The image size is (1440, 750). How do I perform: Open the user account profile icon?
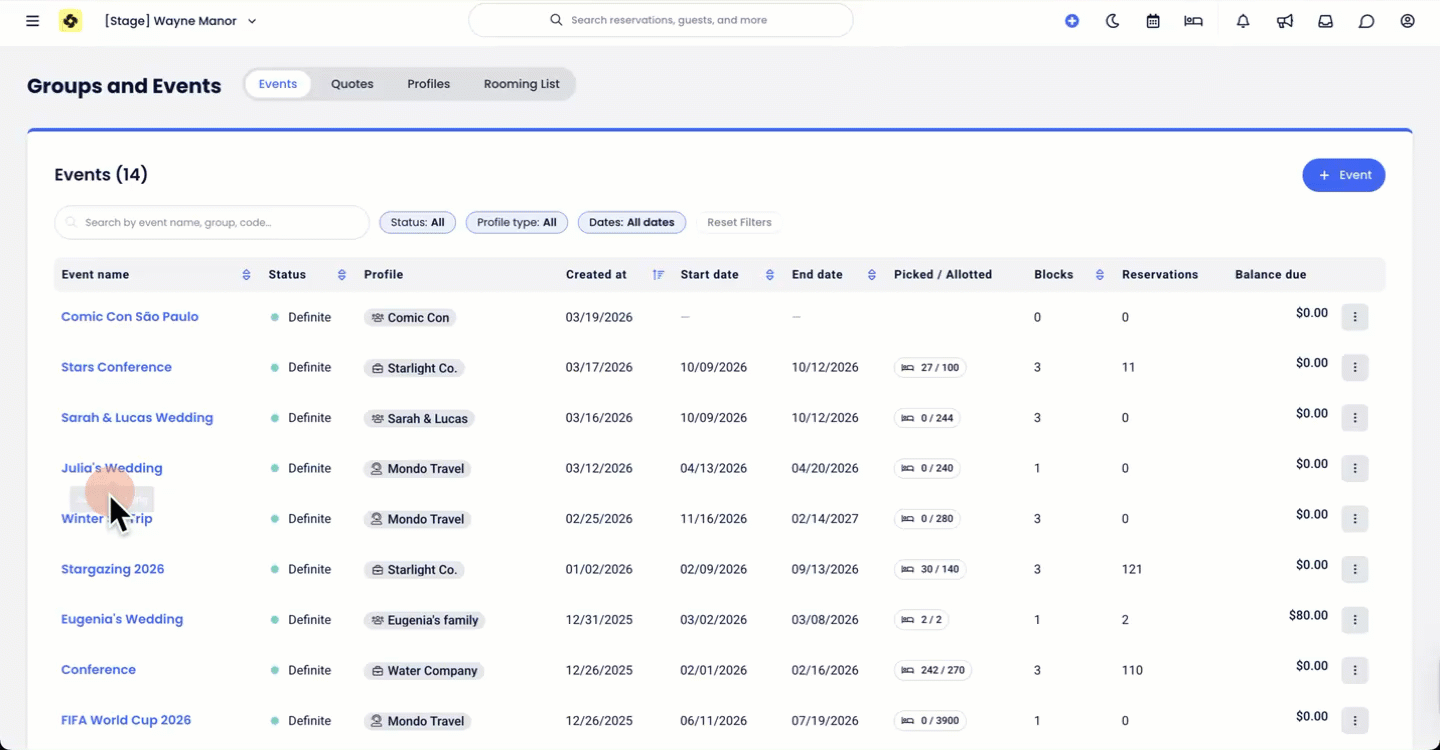coord(1407,21)
